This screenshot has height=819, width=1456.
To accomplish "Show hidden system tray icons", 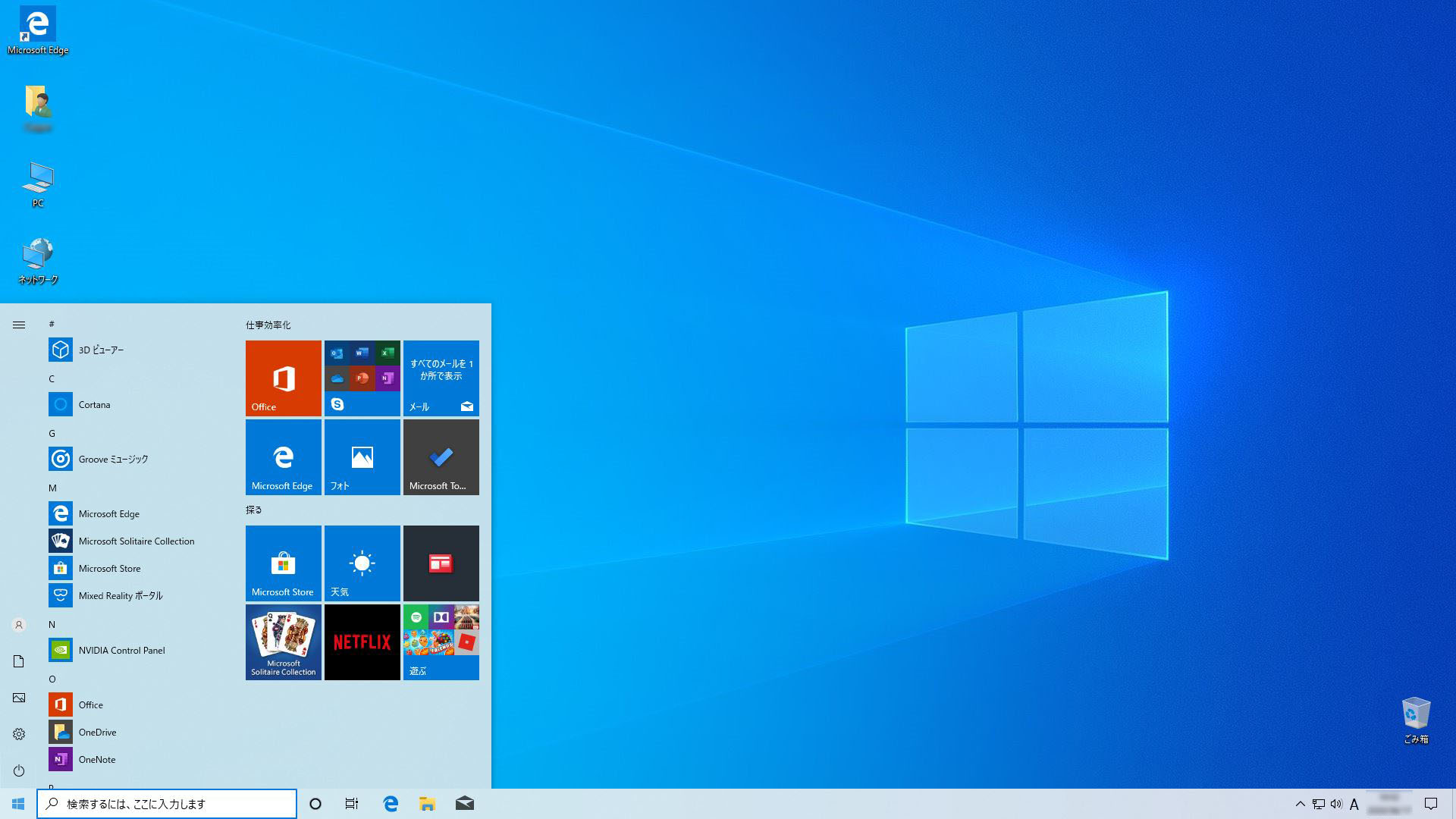I will tap(1300, 804).
